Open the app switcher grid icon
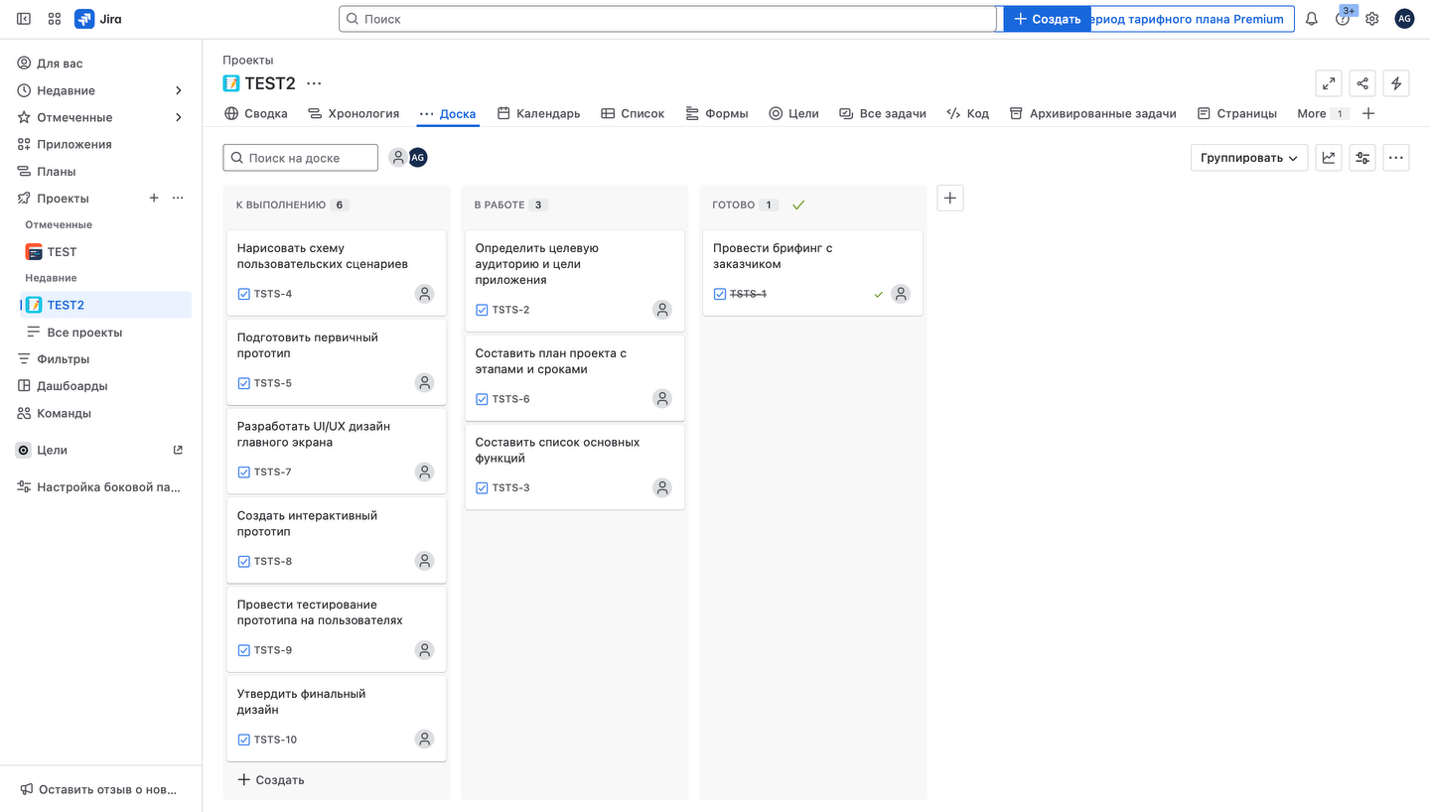The image size is (1430, 812). (54, 19)
